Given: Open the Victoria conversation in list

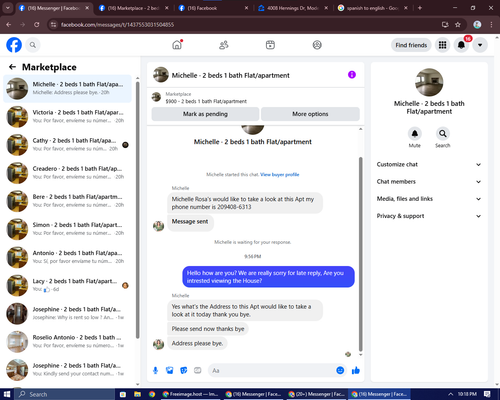Looking at the screenshot, I should 68,116.
